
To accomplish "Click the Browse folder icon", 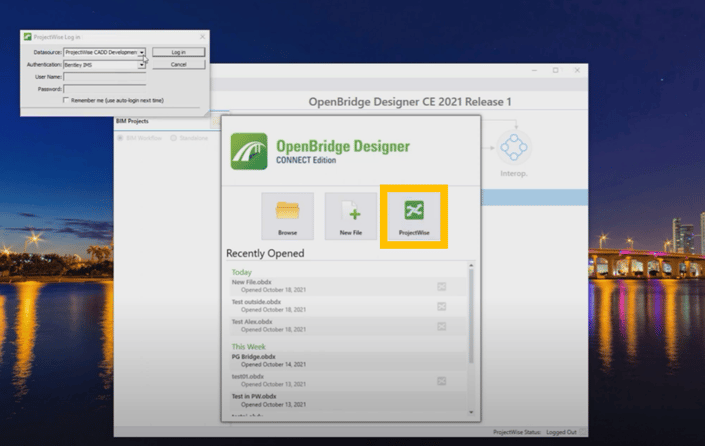I will click(287, 210).
